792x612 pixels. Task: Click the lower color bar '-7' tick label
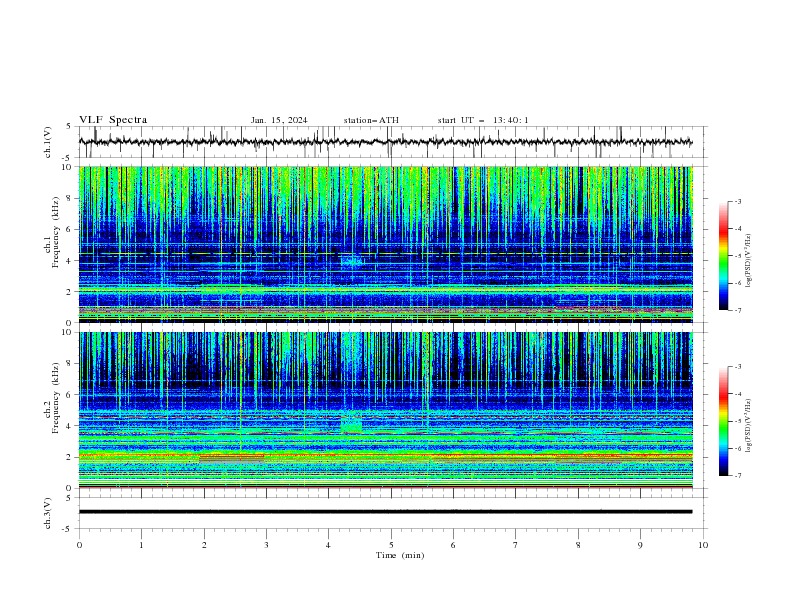[737, 475]
